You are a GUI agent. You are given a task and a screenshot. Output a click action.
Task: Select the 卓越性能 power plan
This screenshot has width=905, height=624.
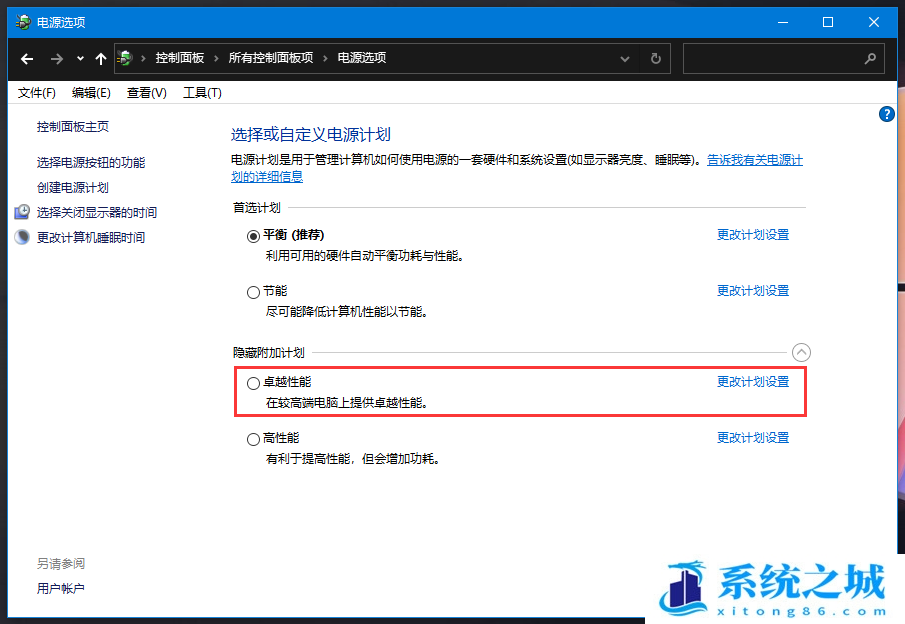pos(253,383)
